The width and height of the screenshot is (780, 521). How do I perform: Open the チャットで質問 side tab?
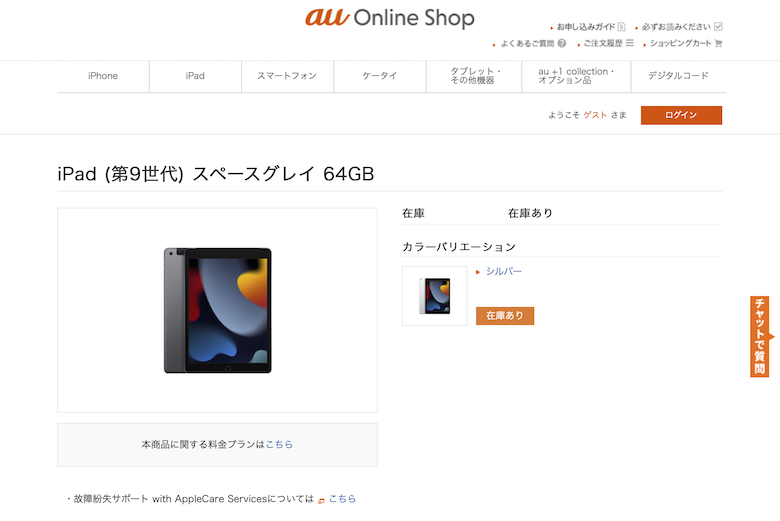click(760, 336)
